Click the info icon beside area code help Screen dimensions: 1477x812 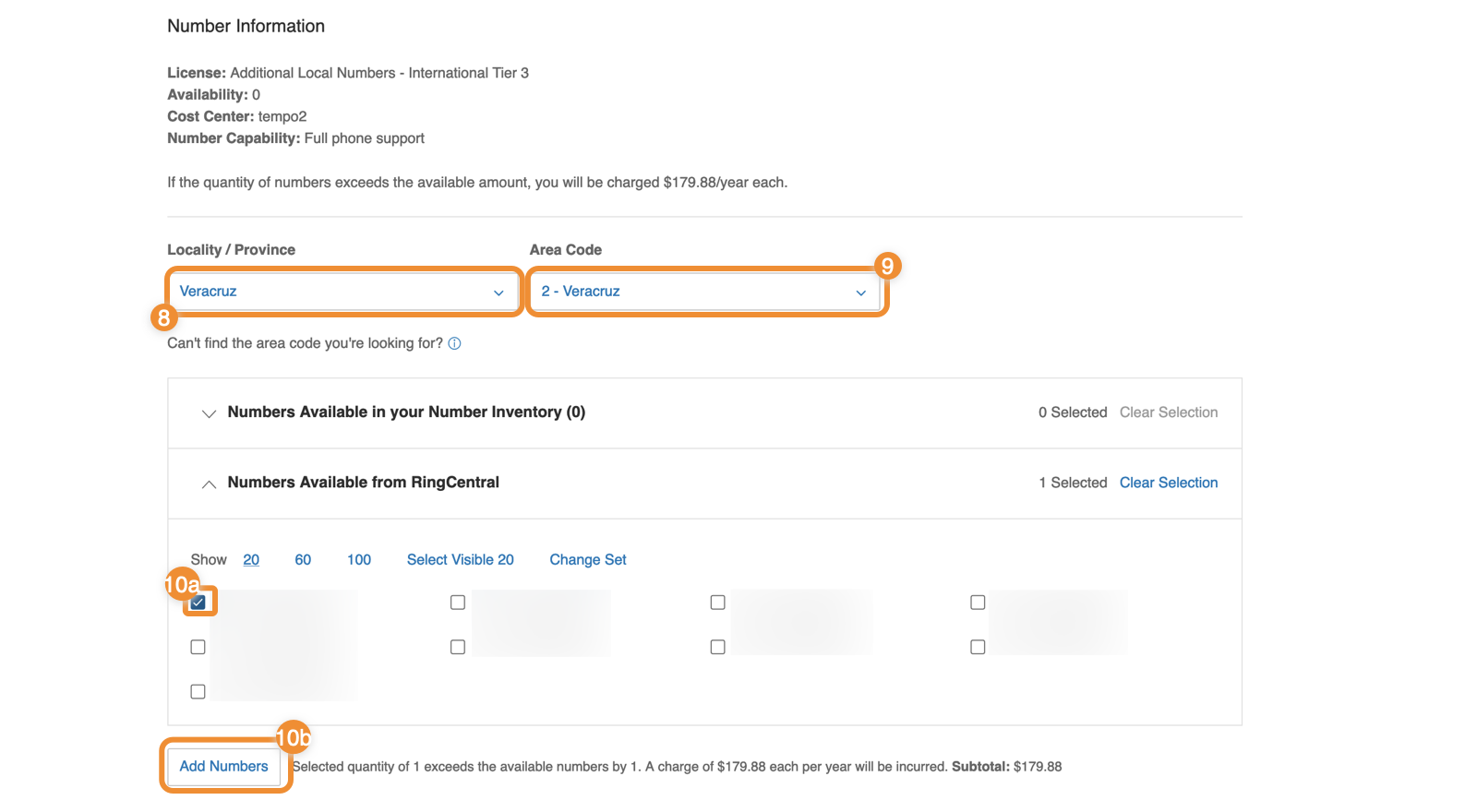pyautogui.click(x=454, y=343)
